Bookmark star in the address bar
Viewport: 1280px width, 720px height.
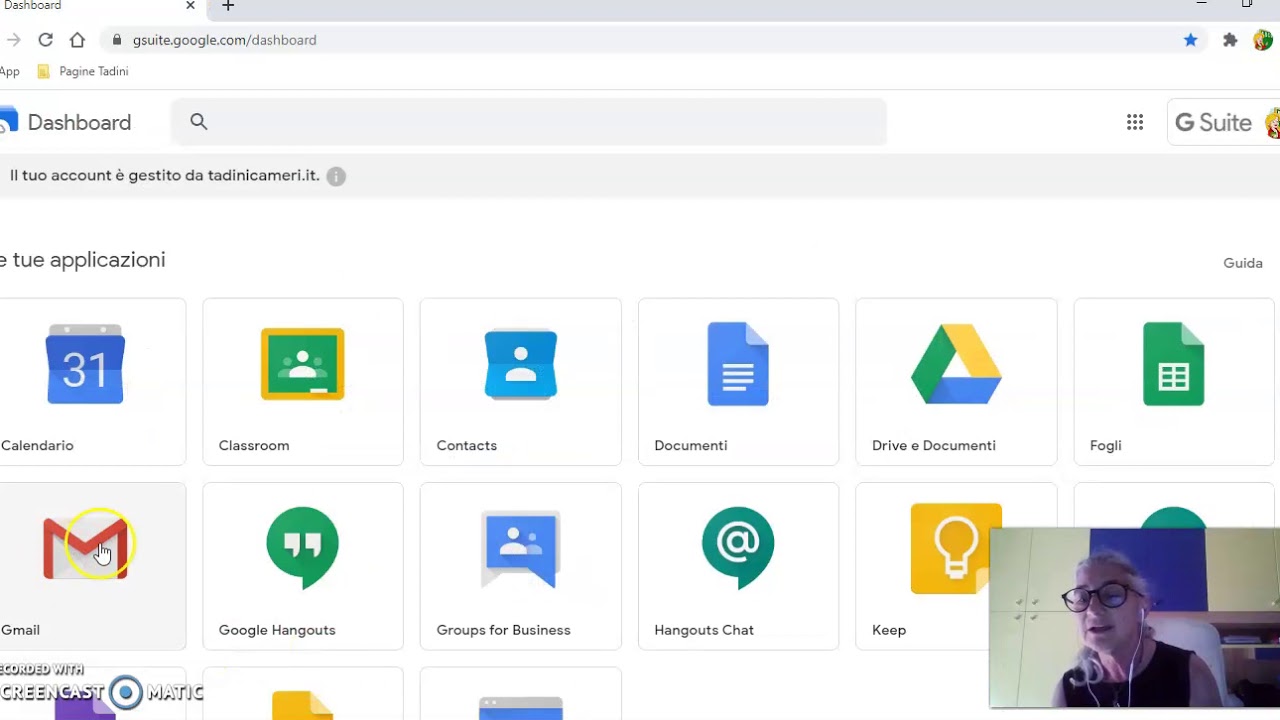tap(1191, 40)
